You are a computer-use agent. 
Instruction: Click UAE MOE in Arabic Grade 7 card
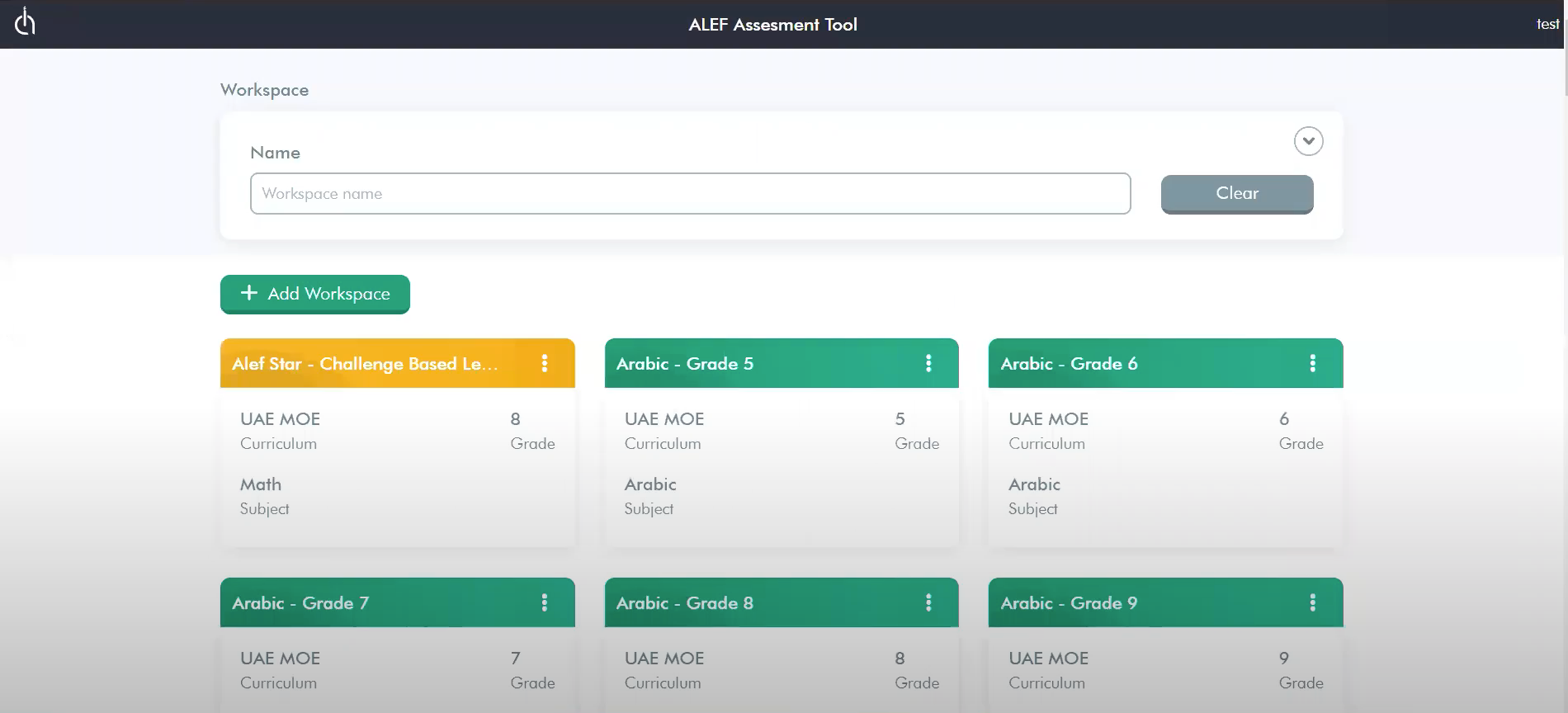tap(280, 659)
